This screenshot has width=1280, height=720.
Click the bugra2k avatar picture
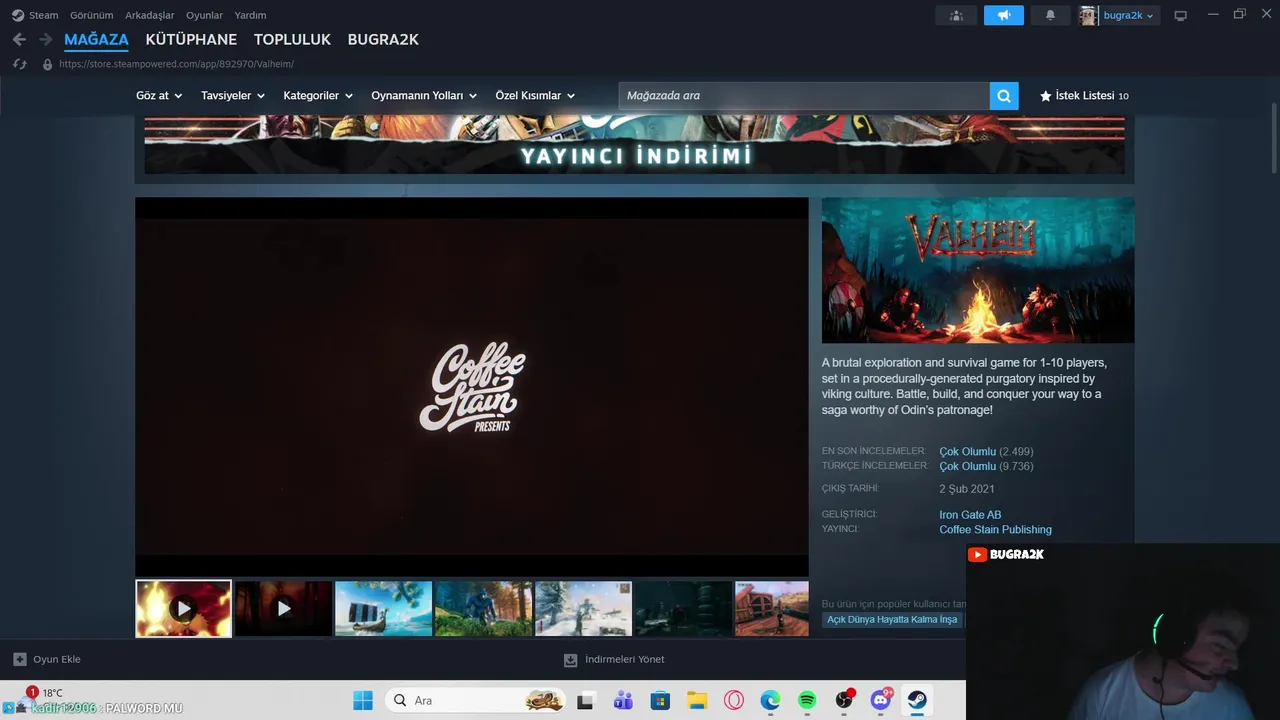[x=1088, y=15]
